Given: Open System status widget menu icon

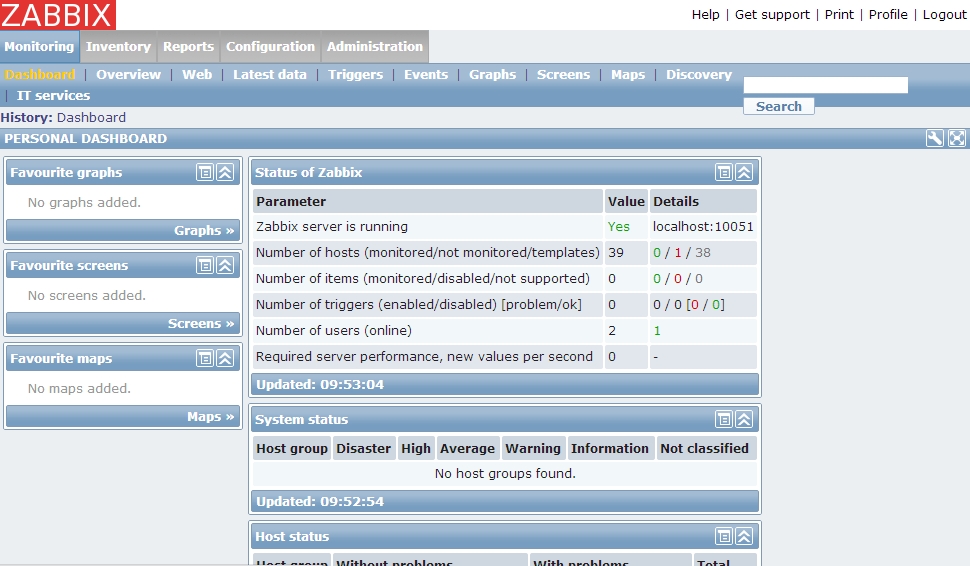Looking at the screenshot, I should point(724,419).
